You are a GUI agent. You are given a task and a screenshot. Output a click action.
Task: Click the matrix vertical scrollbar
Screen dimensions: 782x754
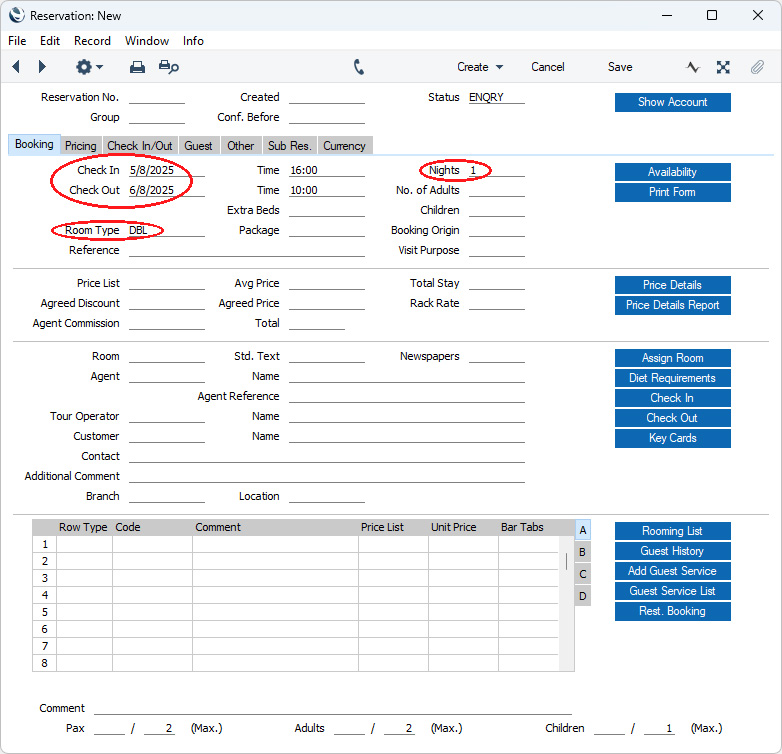pyautogui.click(x=568, y=561)
